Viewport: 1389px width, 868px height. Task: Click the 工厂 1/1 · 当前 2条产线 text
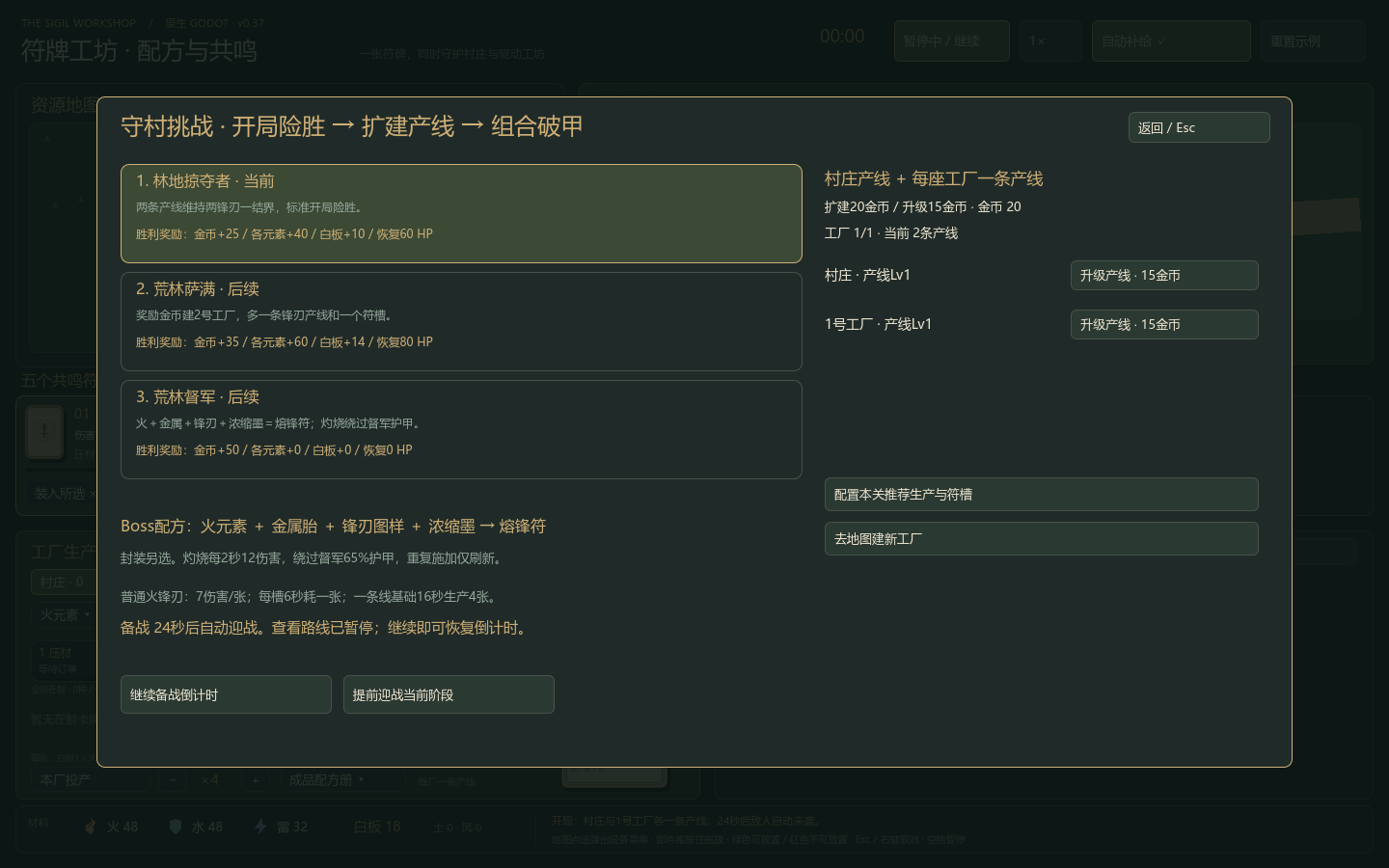click(891, 232)
